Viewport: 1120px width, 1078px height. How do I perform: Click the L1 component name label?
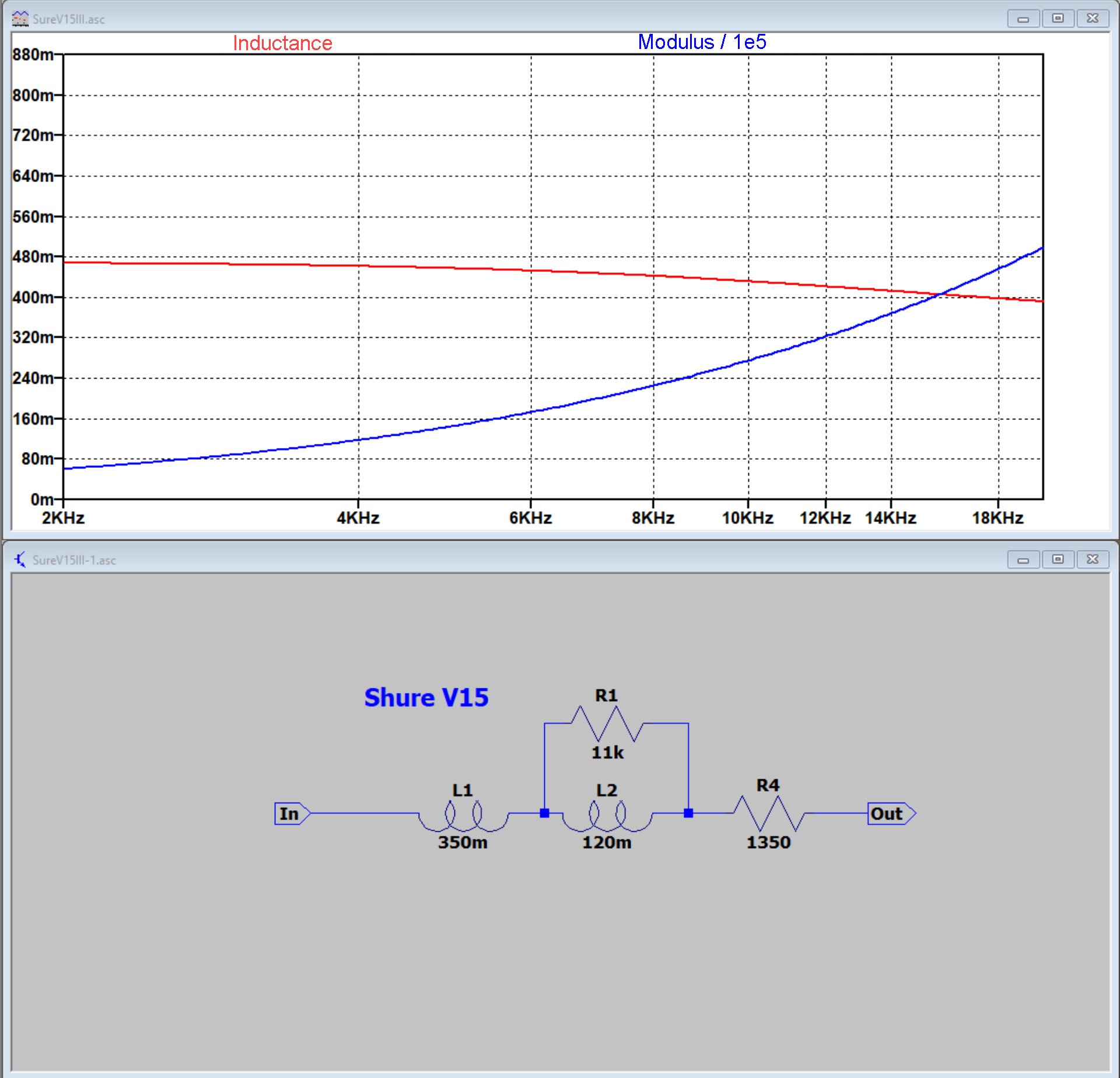[x=463, y=790]
